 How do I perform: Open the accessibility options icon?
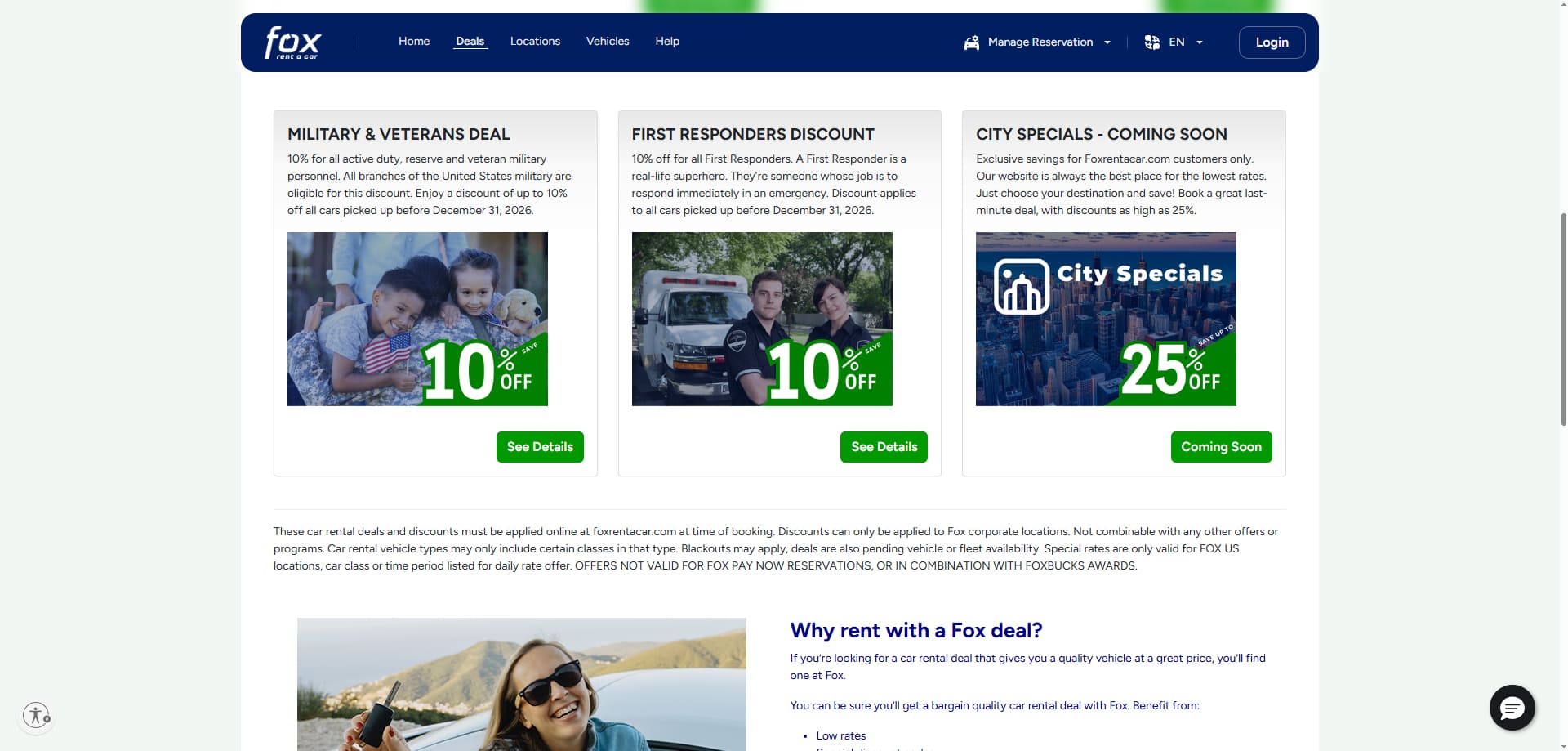[x=37, y=715]
